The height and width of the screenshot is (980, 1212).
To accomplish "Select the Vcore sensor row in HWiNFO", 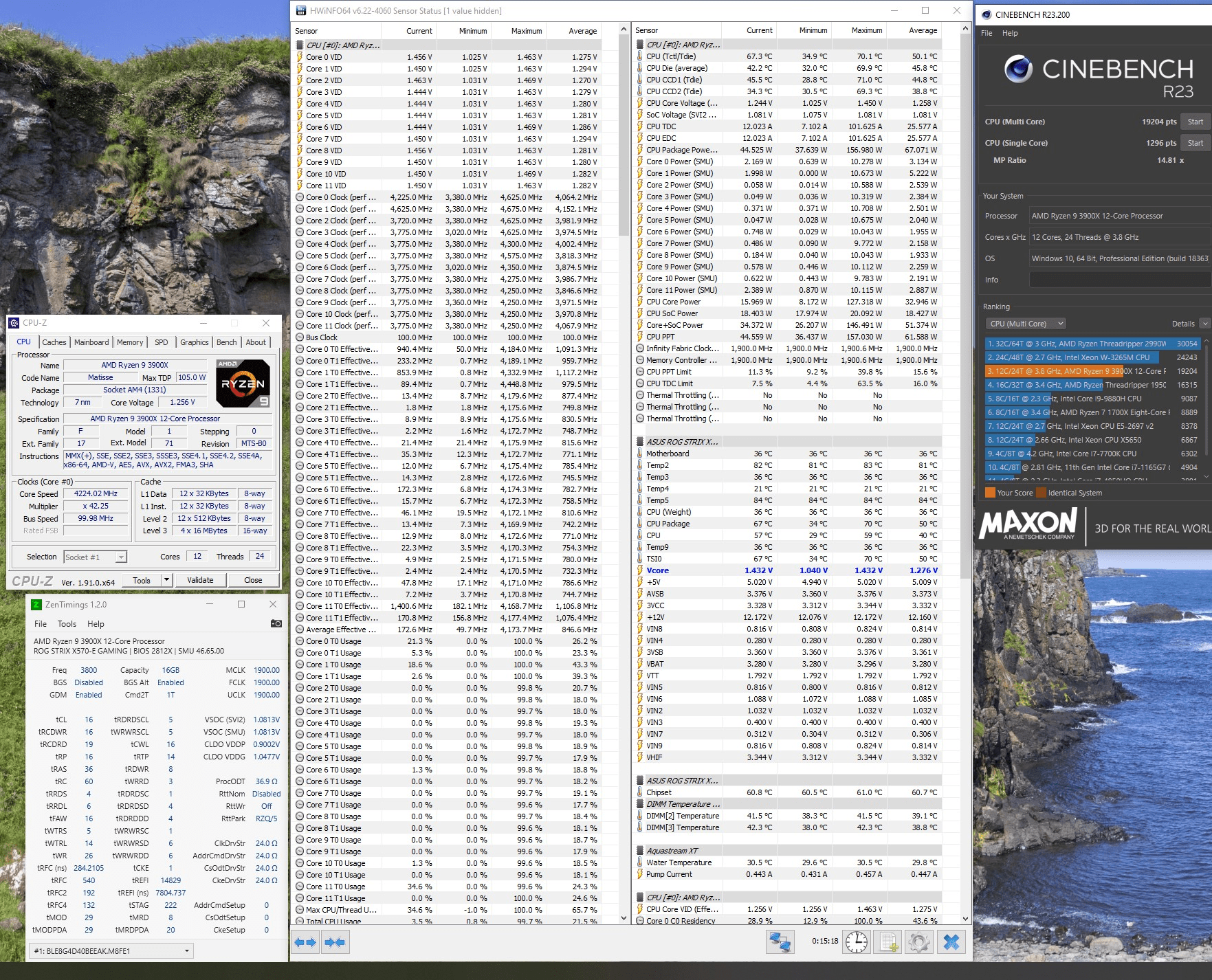I will click(787, 570).
